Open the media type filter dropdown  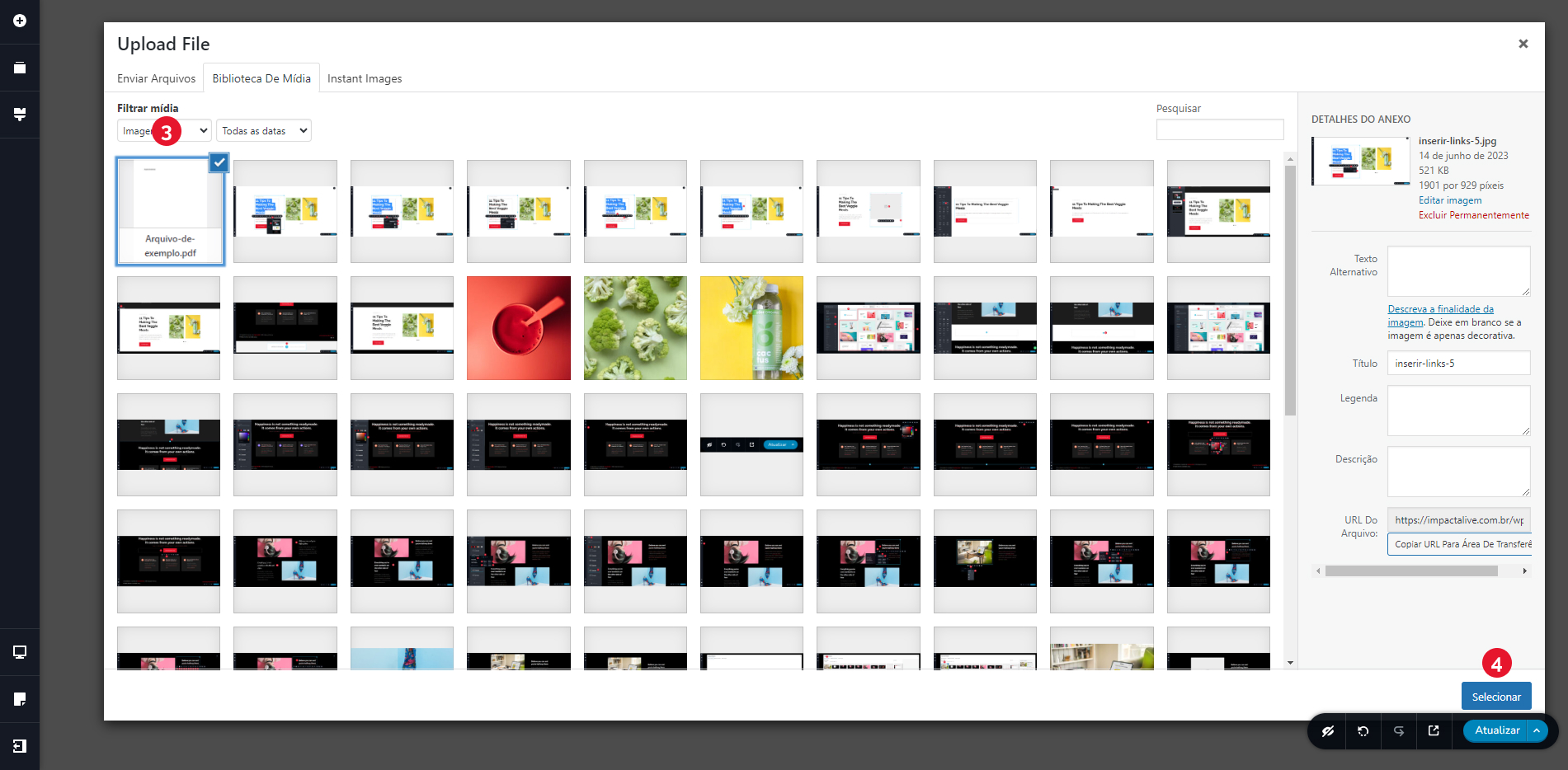(x=164, y=131)
